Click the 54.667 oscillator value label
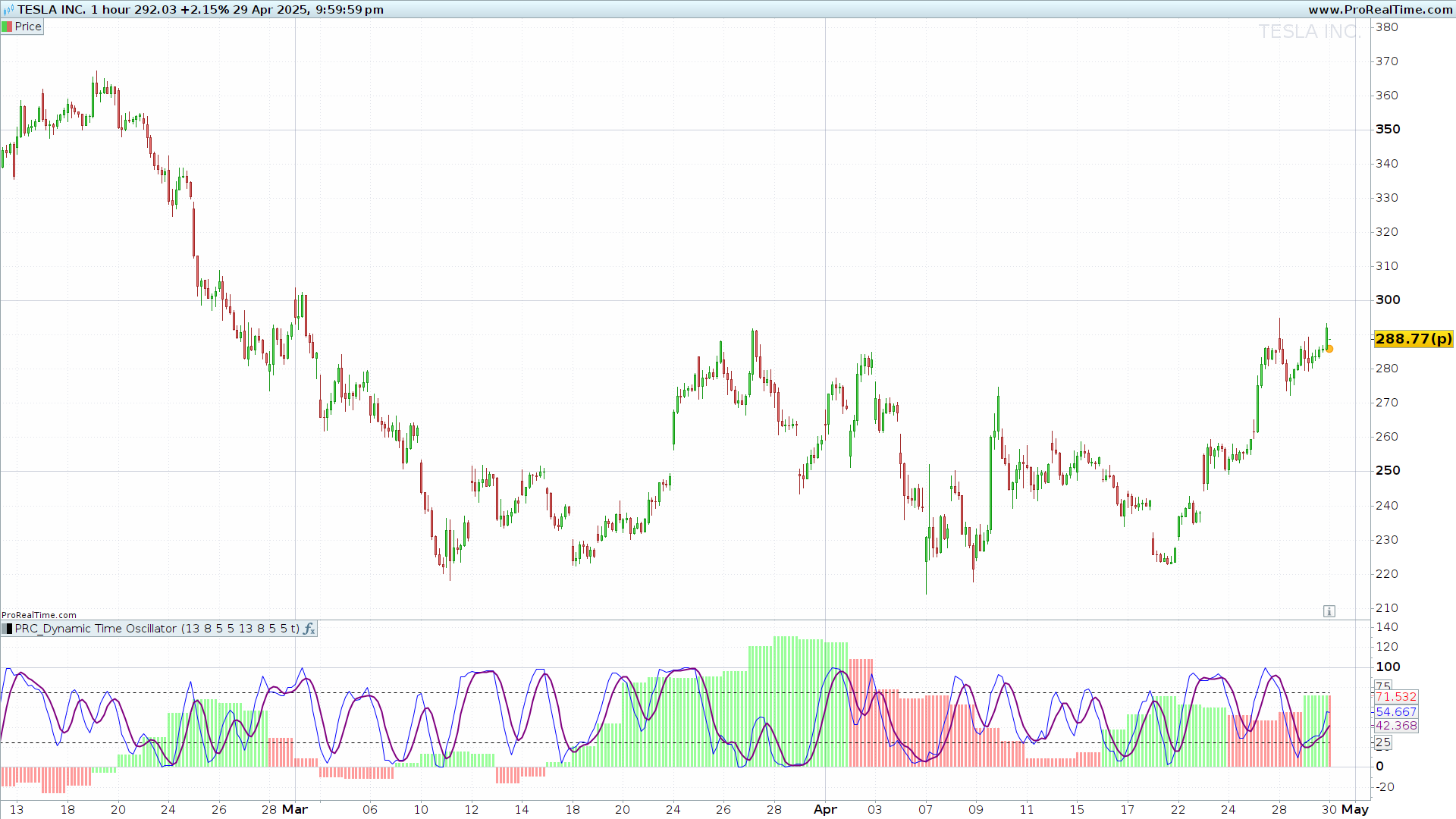This screenshot has height=819, width=1456. 1396,712
